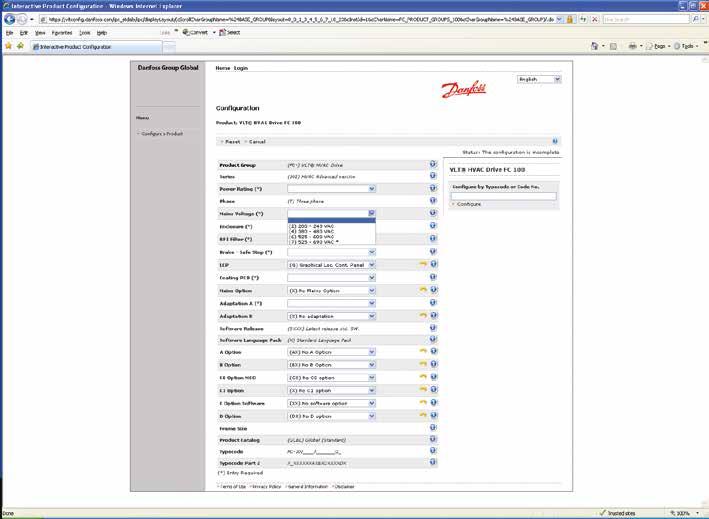This screenshot has width=709, height=519.
Task: Open the info icon beside Power Rating
Action: coord(433,188)
